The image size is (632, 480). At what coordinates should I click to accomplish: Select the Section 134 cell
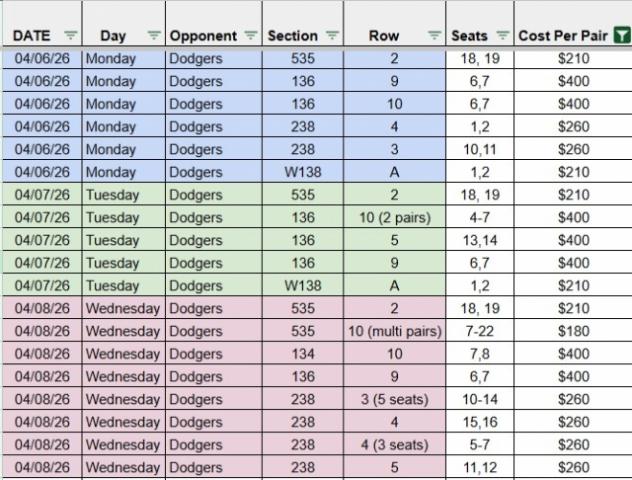pos(302,354)
